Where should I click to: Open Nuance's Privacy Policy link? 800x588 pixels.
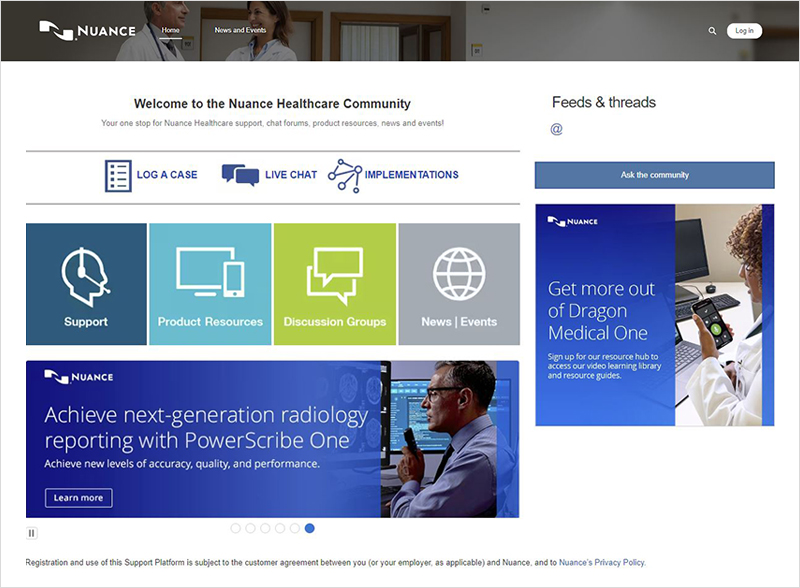tap(602, 562)
